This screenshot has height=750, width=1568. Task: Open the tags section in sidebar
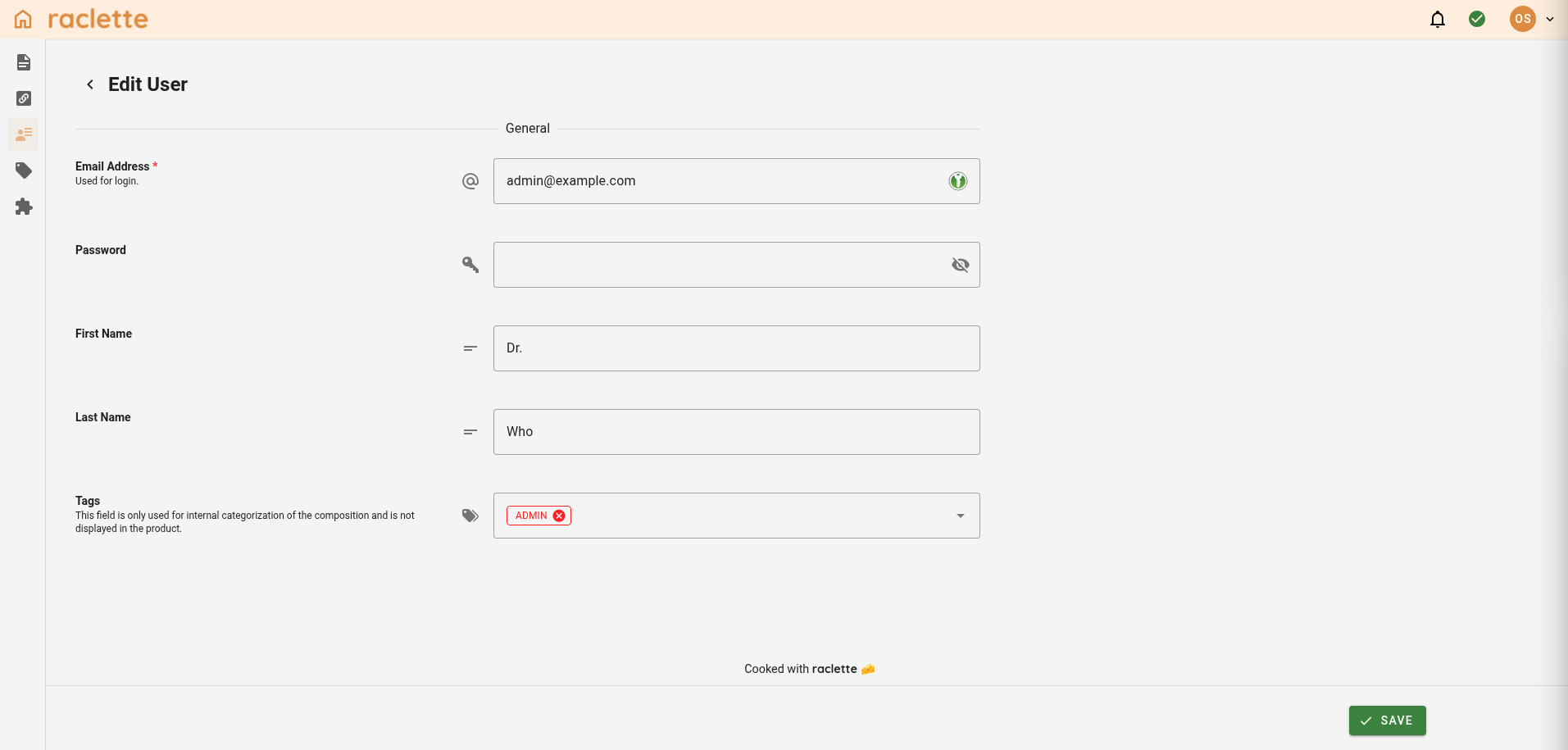24,170
